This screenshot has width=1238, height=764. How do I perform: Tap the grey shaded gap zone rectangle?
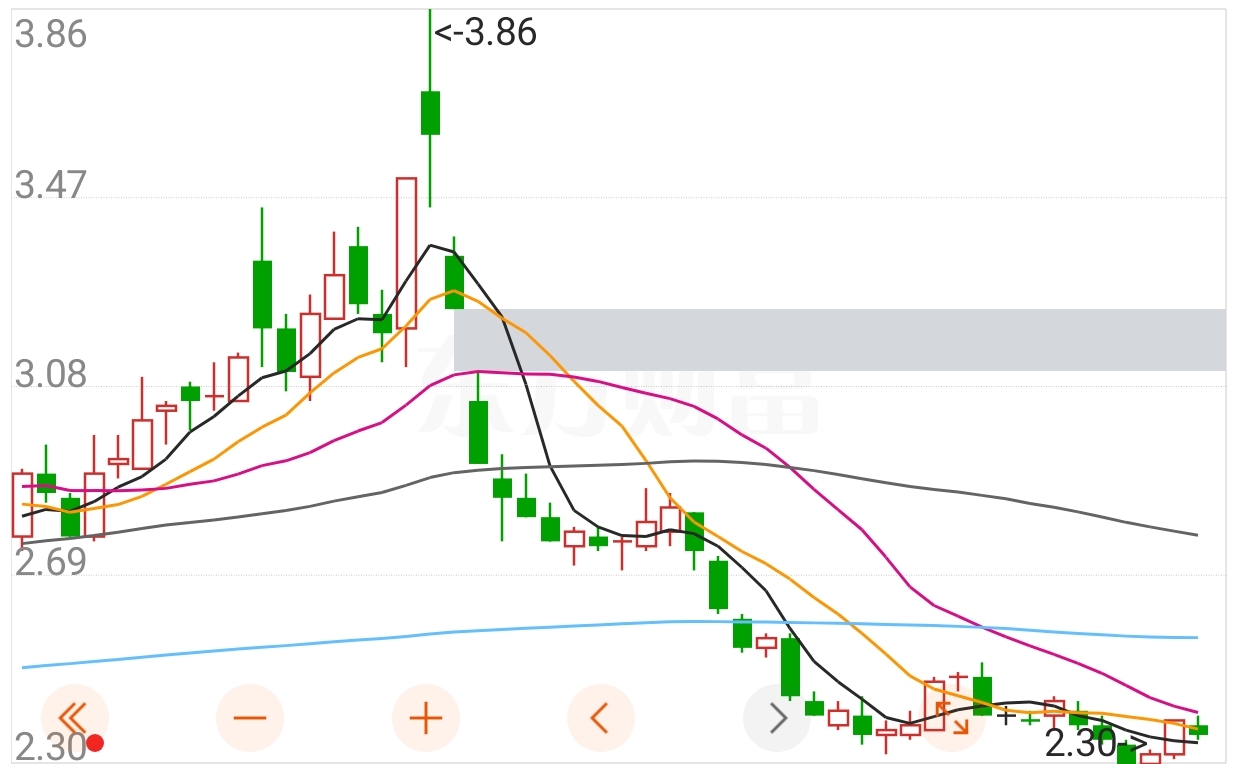840,340
